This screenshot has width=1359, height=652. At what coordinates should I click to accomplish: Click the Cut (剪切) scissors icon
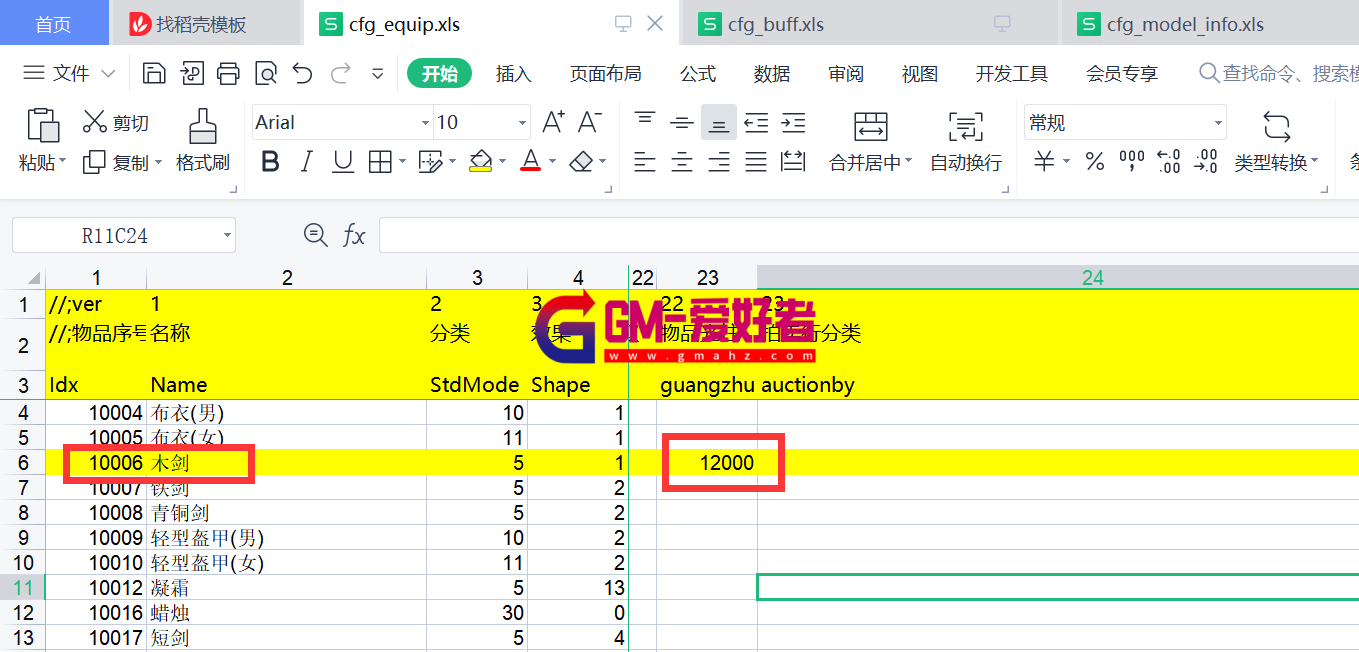tap(95, 122)
